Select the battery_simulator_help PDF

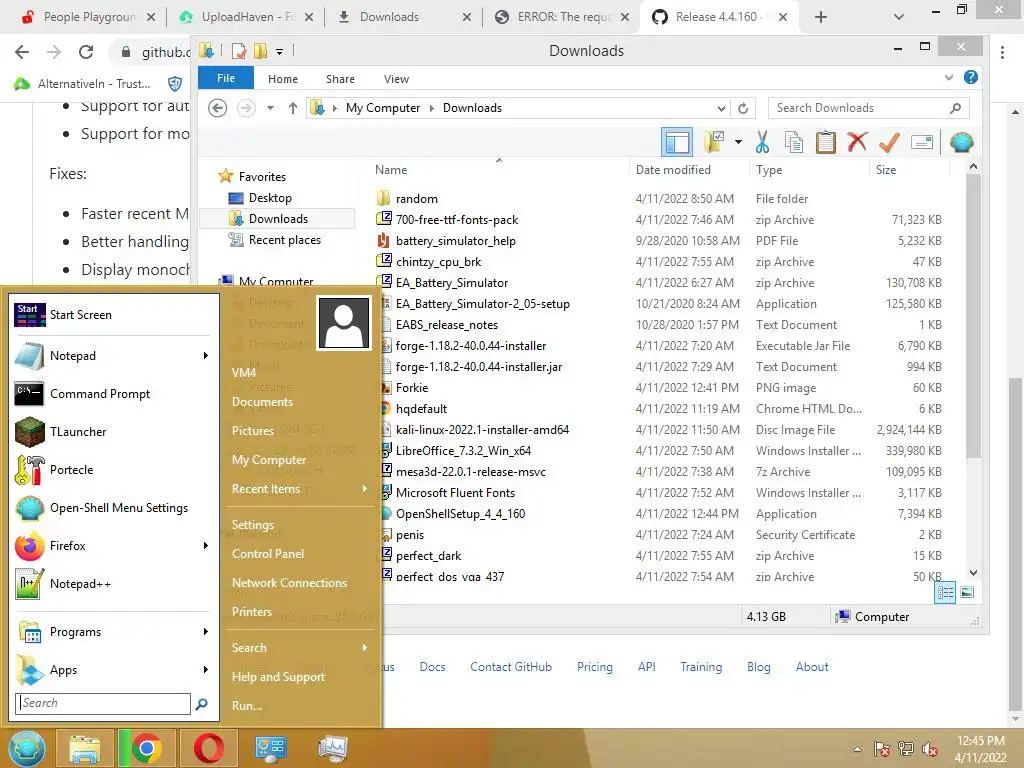[455, 241]
